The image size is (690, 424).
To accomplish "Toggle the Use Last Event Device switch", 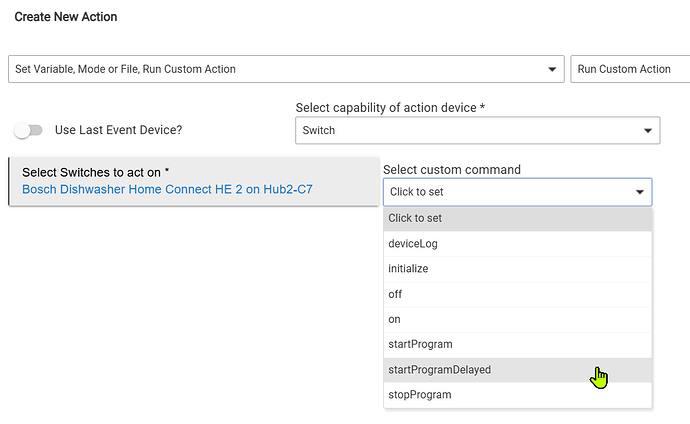I will 29,130.
